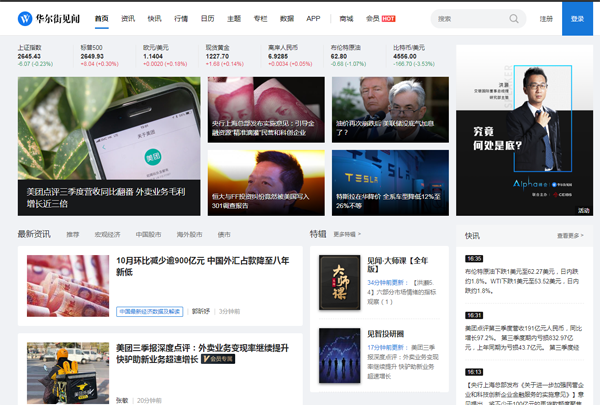Open the 油价再次崩跌 story tile
Image resolution: width=600 pixels, height=405 pixels.
point(390,110)
